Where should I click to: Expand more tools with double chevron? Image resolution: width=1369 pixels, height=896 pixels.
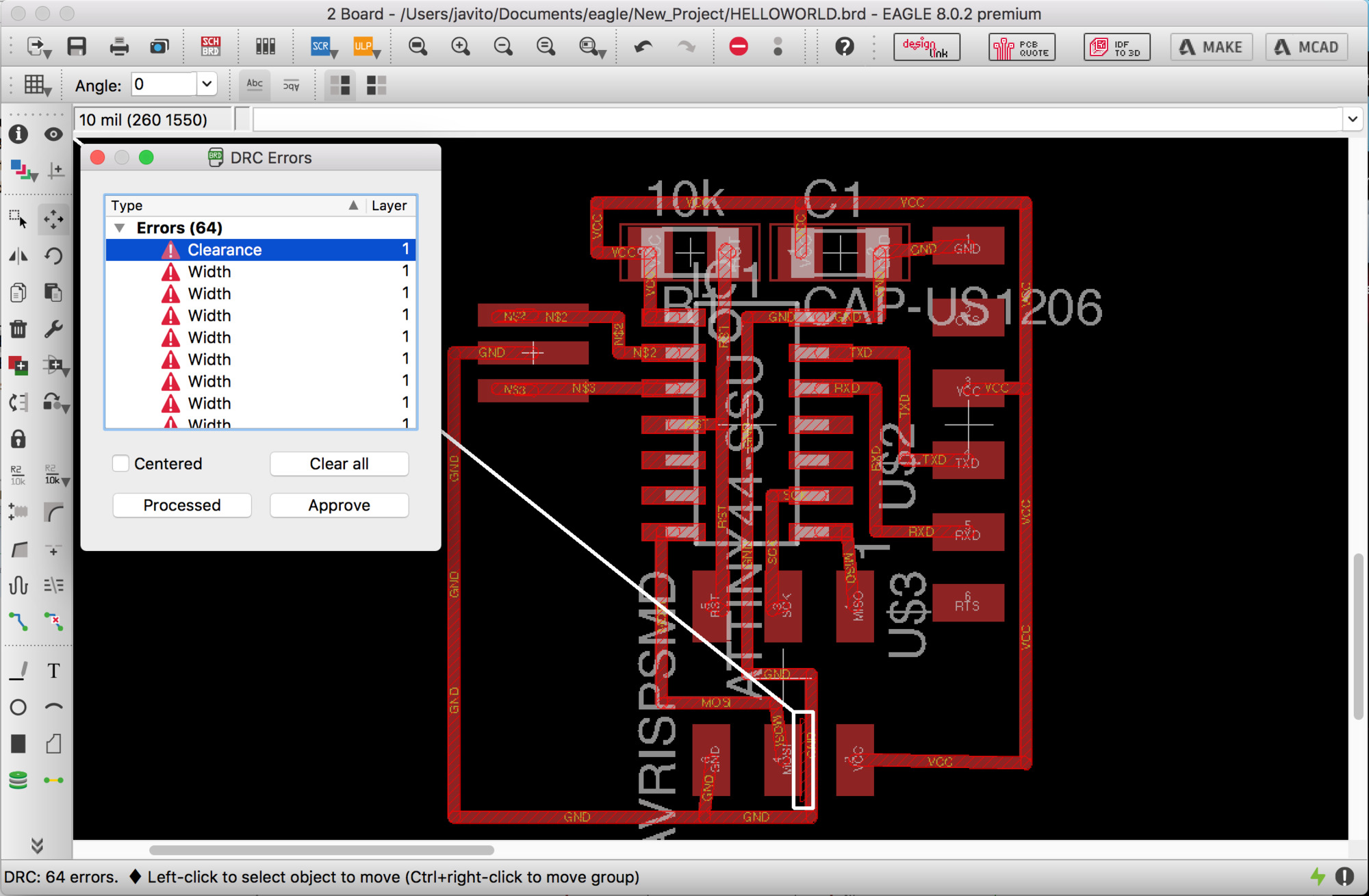coord(37,845)
